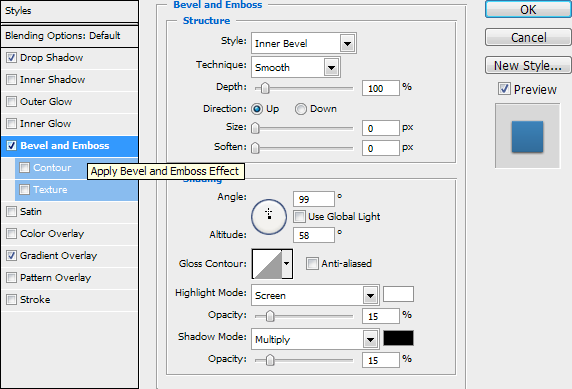Enable the Stroke checkbox
This screenshot has height=389, width=572.
11,300
